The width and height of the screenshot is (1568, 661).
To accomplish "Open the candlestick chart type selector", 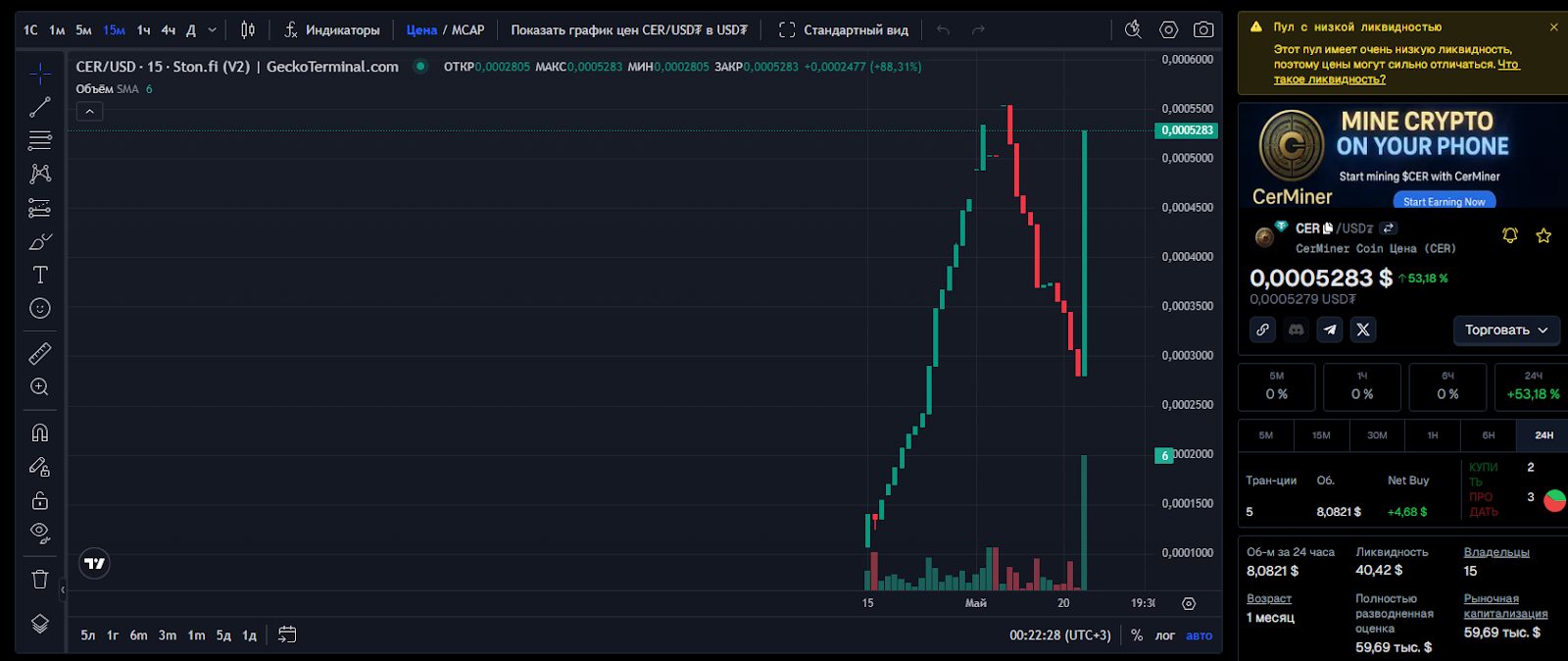I will tap(248, 30).
